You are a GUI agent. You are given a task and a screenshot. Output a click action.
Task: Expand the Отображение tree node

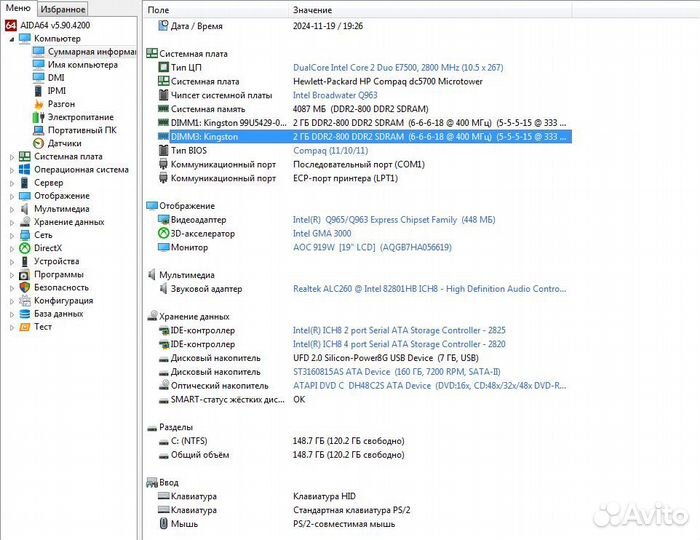coord(12,196)
